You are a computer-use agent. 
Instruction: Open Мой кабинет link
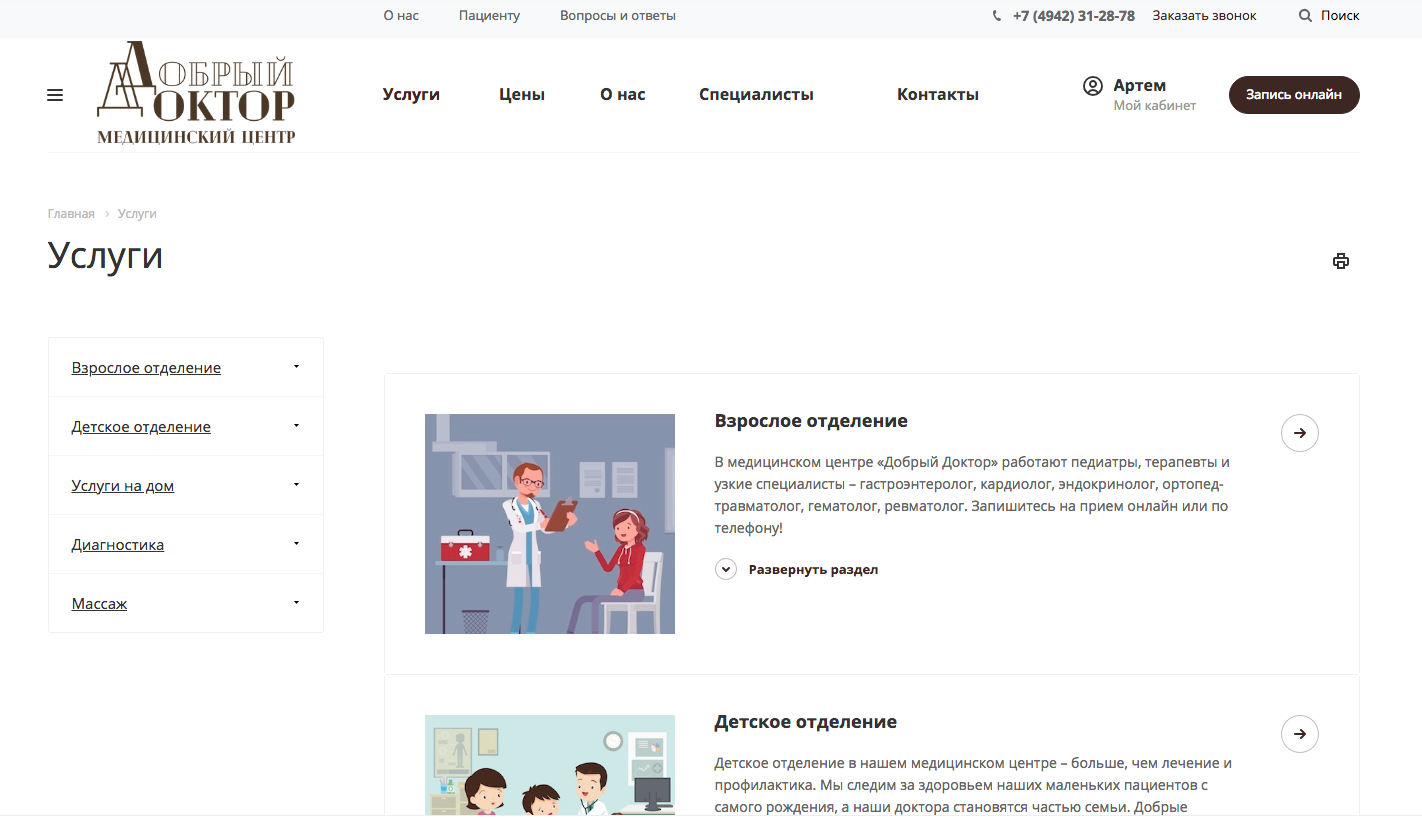point(1155,106)
